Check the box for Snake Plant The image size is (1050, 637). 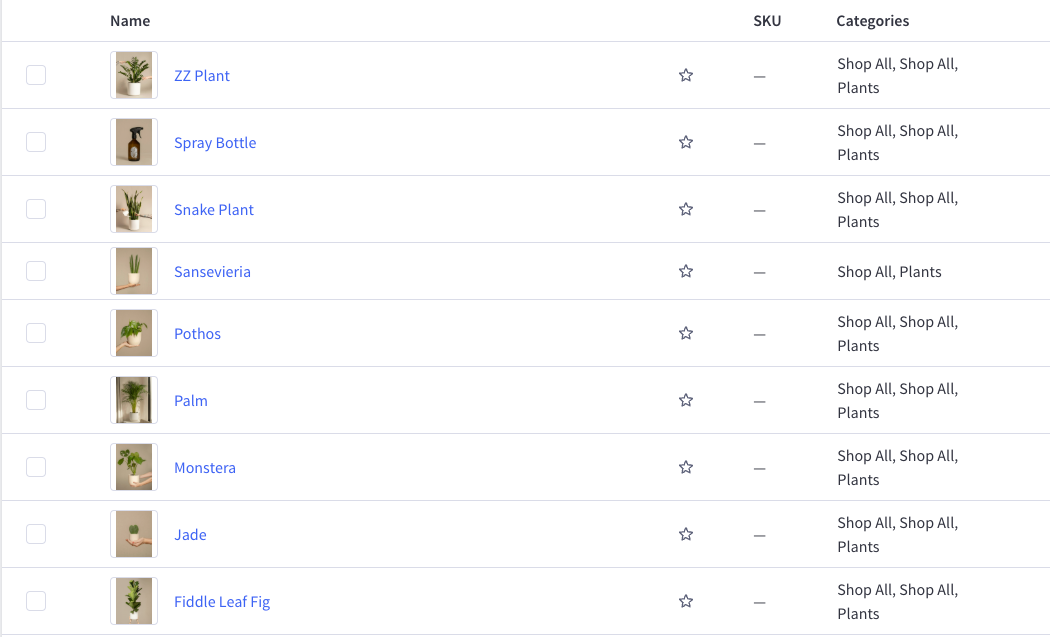pyautogui.click(x=36, y=209)
